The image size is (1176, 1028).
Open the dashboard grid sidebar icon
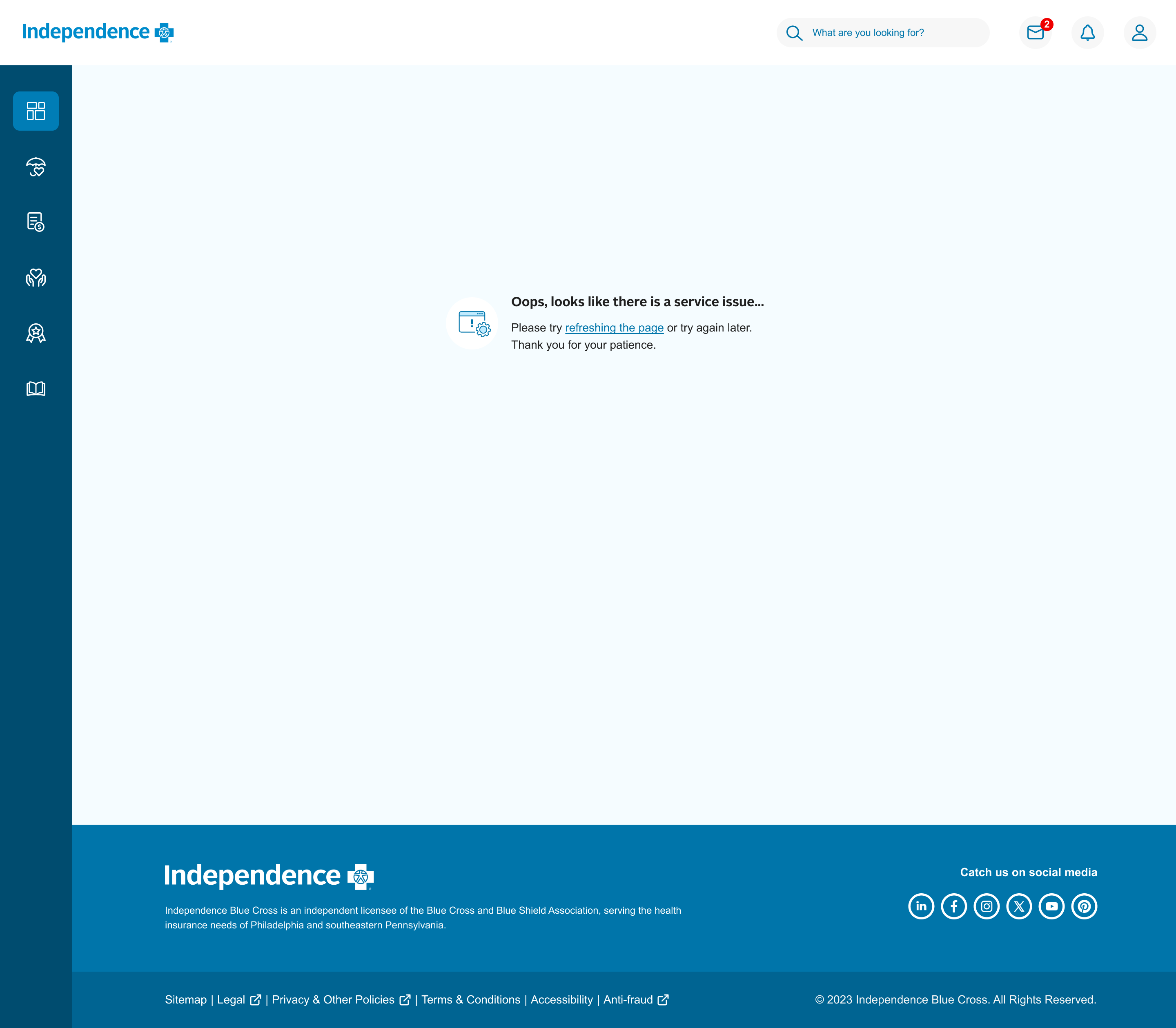[36, 111]
